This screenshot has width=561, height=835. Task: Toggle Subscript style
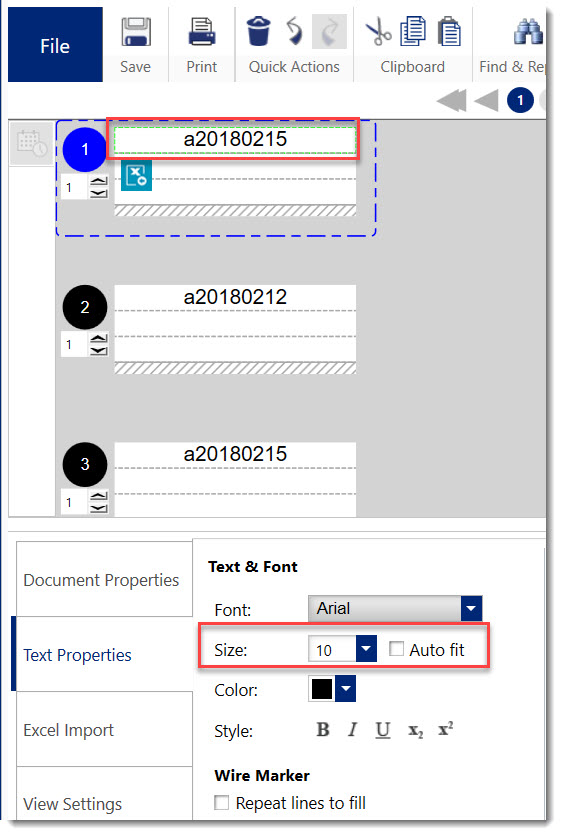point(416,731)
